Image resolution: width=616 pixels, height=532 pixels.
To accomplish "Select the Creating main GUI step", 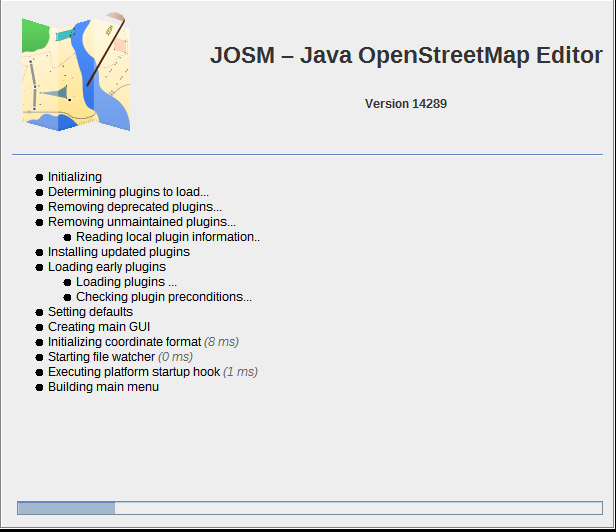I will pyautogui.click(x=99, y=327).
